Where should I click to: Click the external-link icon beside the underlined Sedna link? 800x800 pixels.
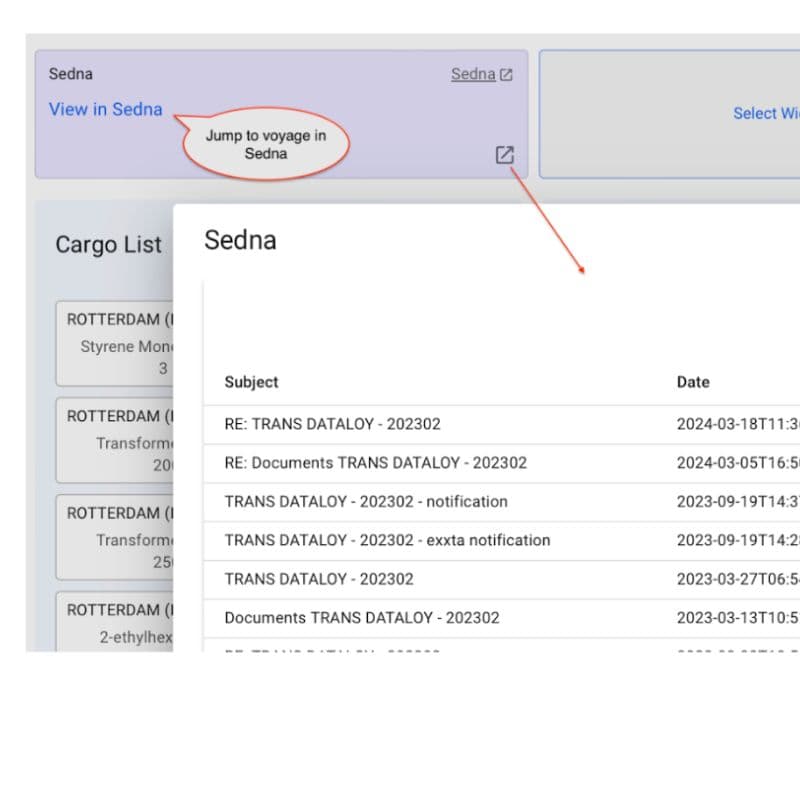pyautogui.click(x=506, y=74)
